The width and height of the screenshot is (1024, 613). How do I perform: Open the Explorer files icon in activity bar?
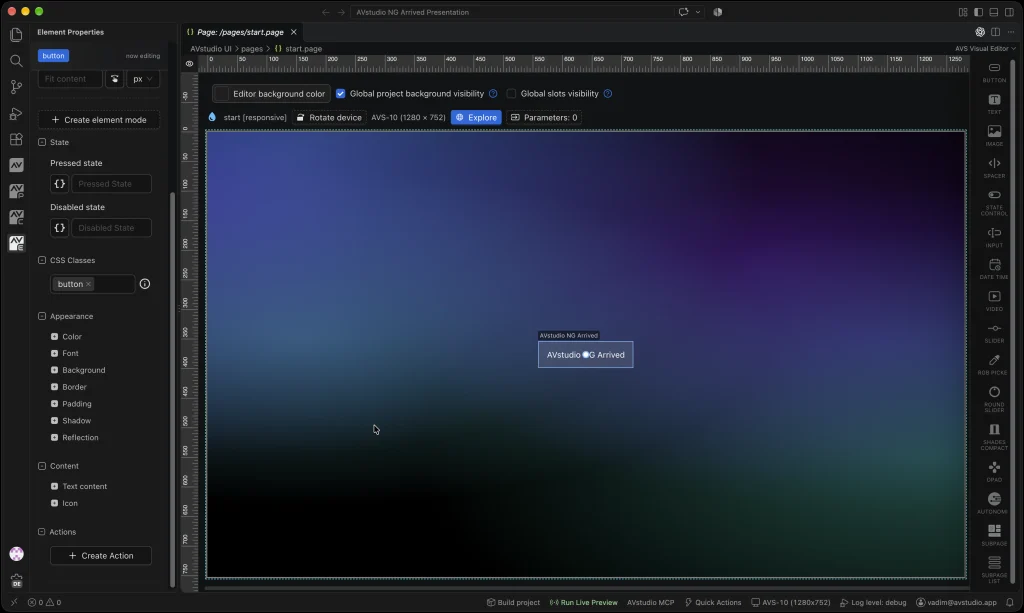[x=16, y=35]
